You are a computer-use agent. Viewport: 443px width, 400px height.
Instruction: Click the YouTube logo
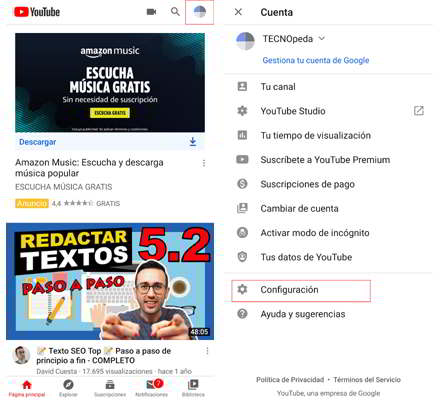click(37, 12)
